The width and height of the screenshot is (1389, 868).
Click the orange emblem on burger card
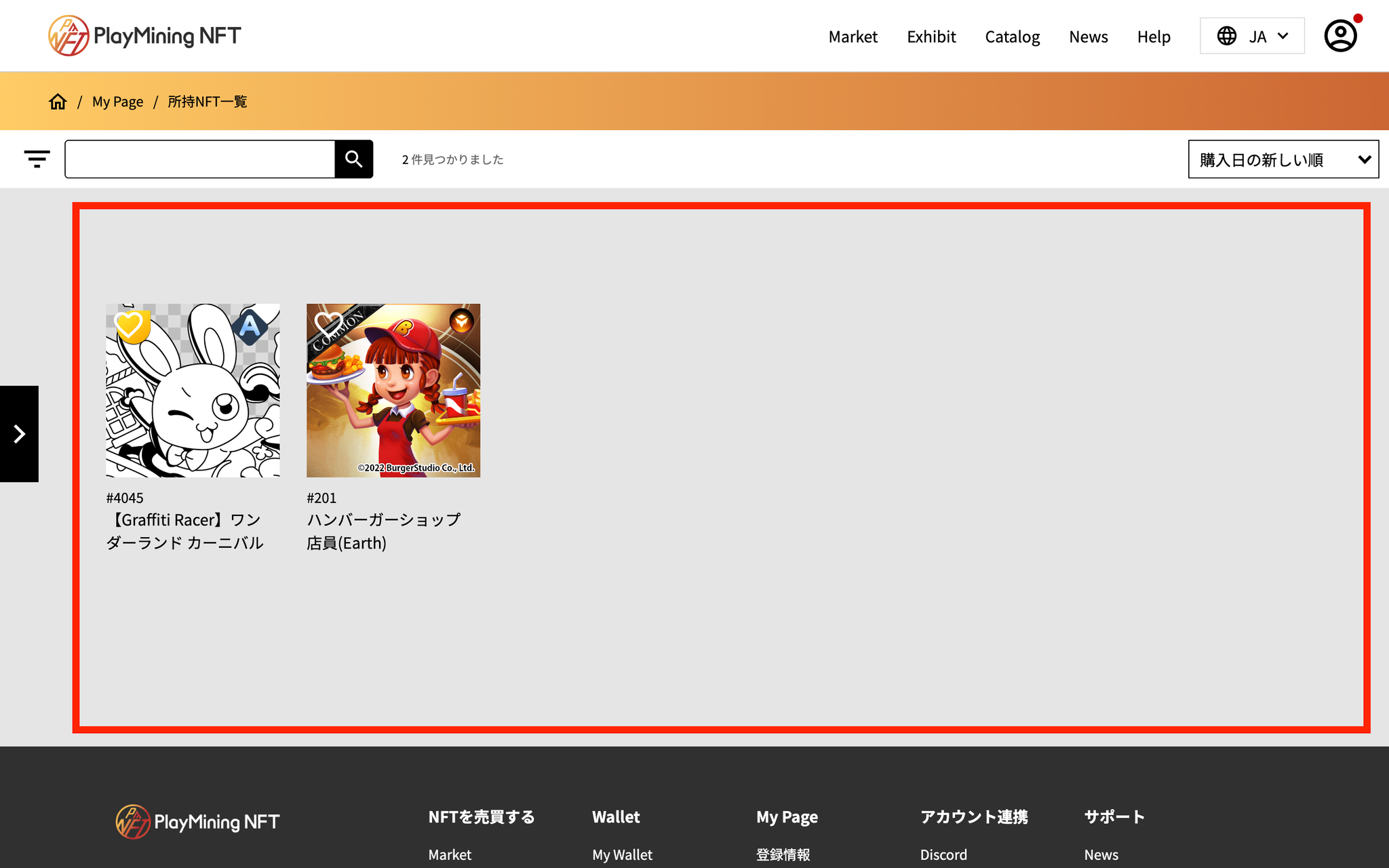tap(461, 321)
